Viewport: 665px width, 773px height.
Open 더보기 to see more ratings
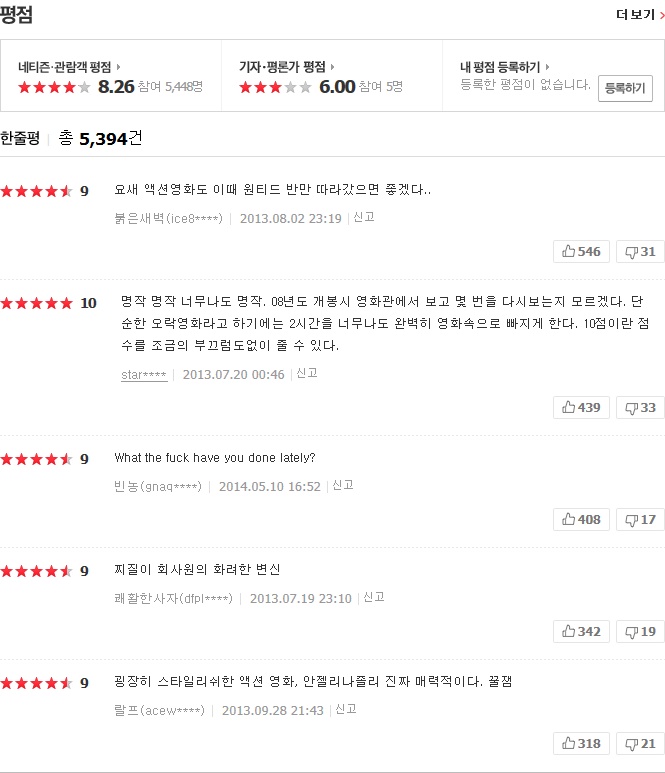tap(639, 15)
